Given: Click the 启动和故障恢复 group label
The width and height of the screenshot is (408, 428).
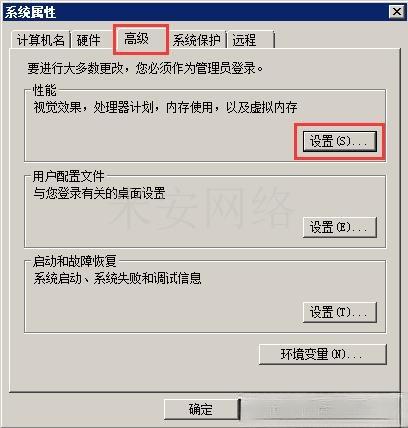Looking at the screenshot, I should point(75,261).
